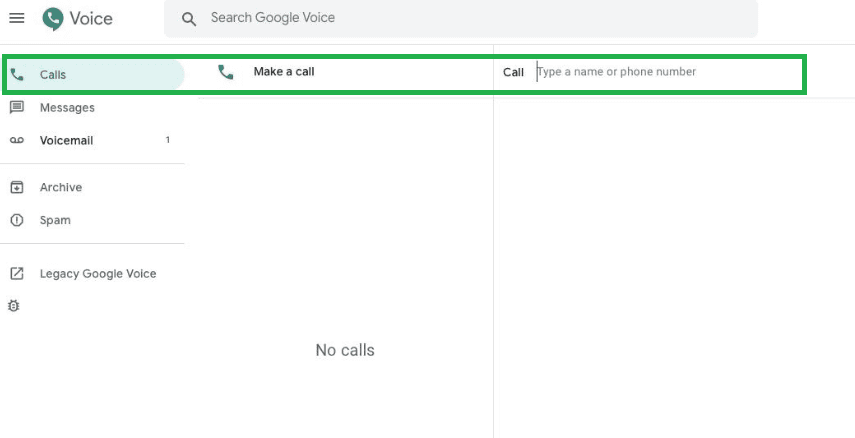855x438 pixels.
Task: Open the Legacy Google Voice link
Action: tap(98, 274)
